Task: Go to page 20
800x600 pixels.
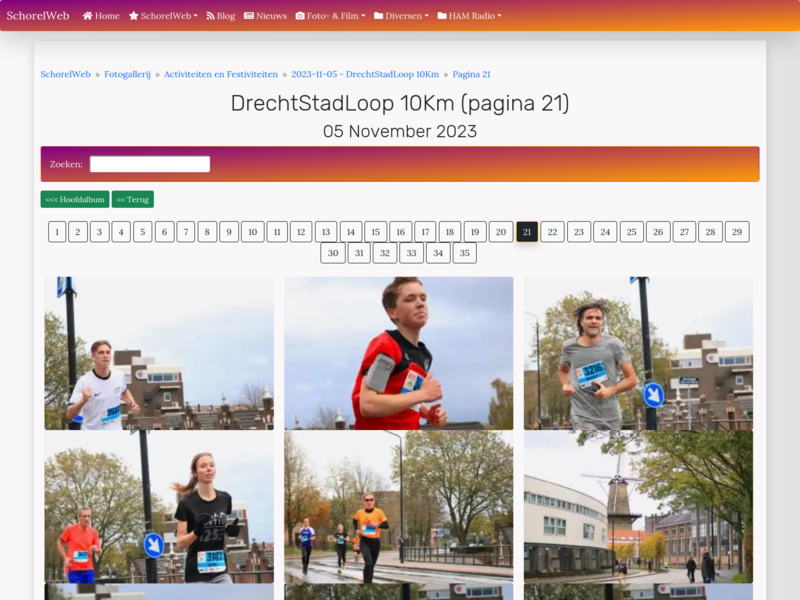Action: coord(501,232)
